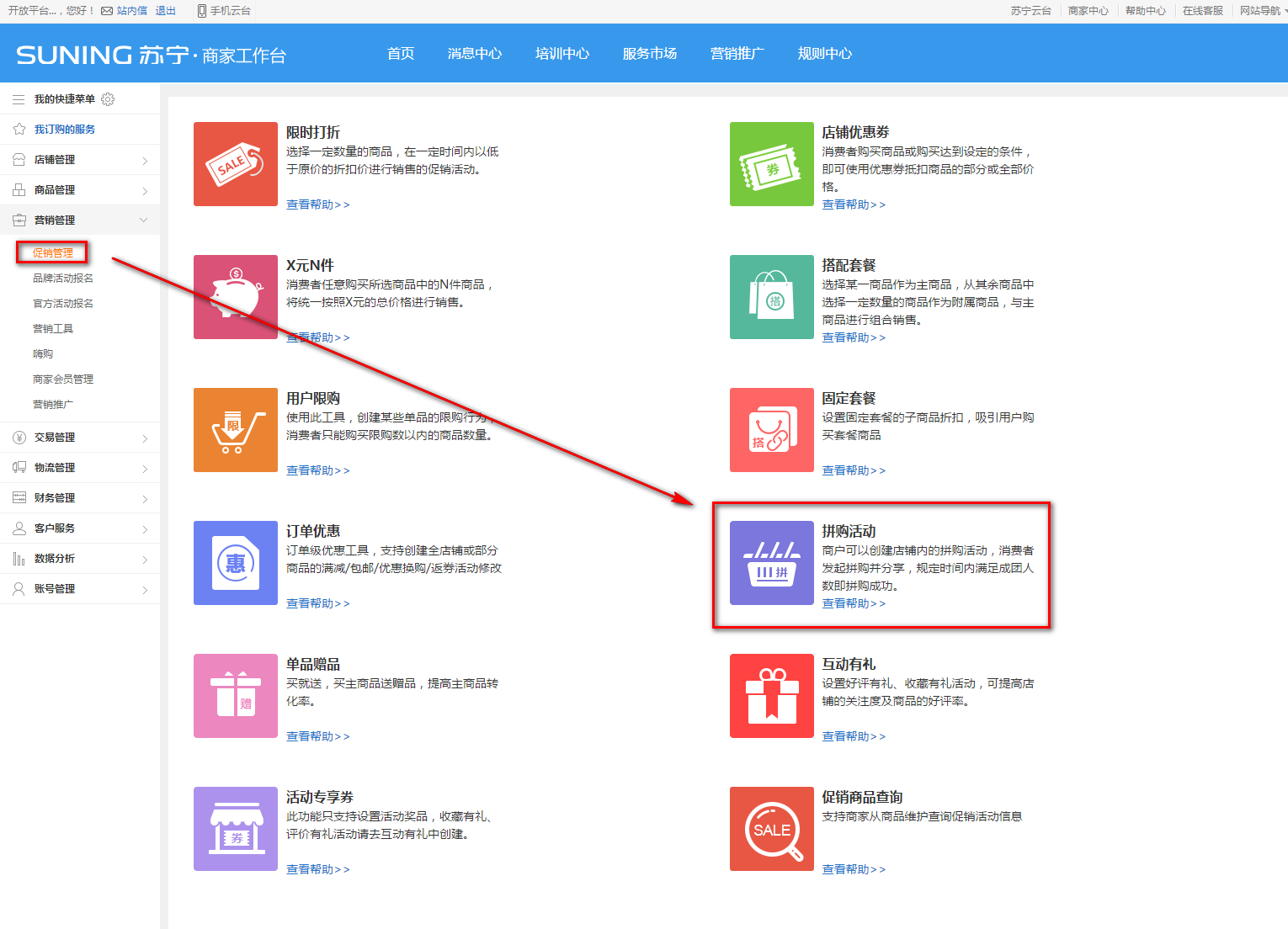This screenshot has height=929, width=1288.
Task: Open the 拼购活动 basket icon
Action: point(772,563)
